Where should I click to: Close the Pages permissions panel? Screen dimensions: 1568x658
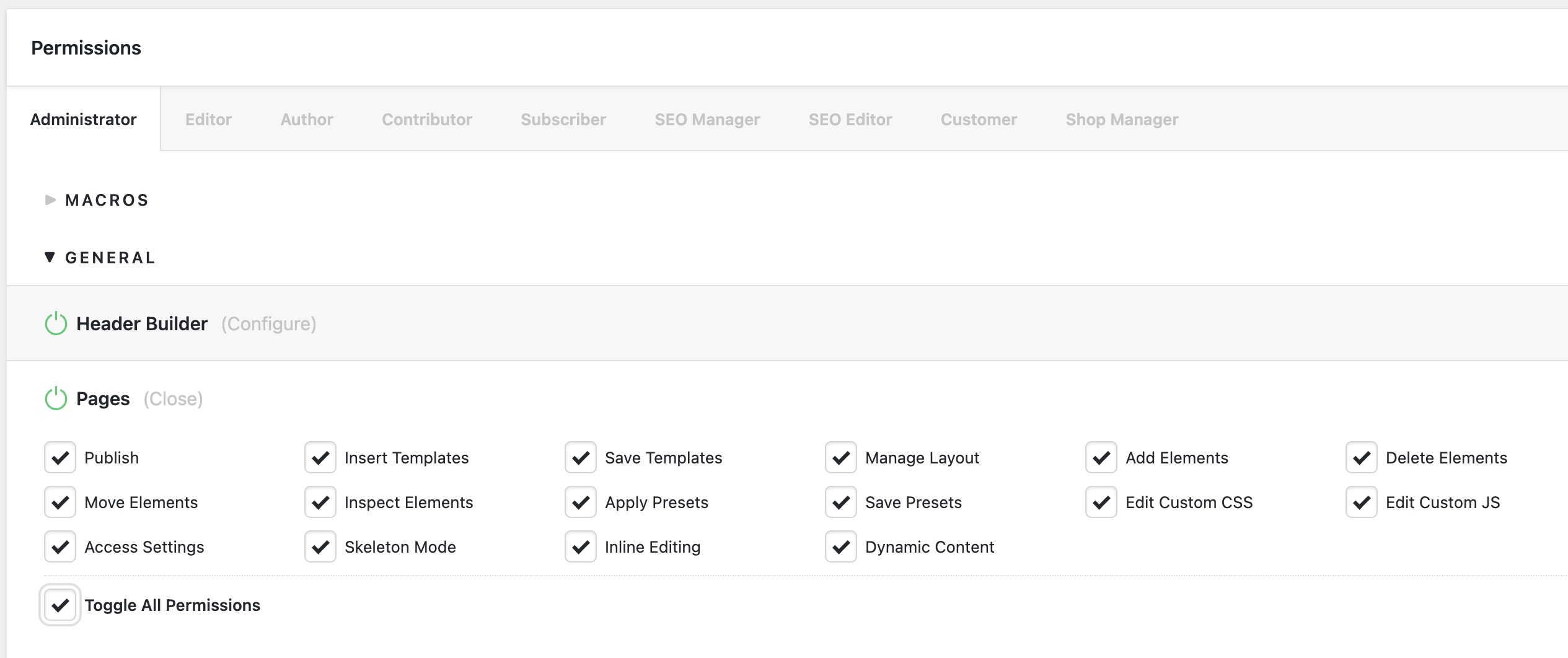(173, 398)
